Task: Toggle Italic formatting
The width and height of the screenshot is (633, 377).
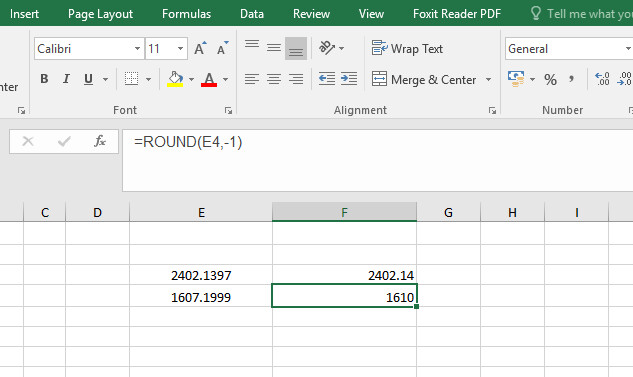Action: (66, 79)
